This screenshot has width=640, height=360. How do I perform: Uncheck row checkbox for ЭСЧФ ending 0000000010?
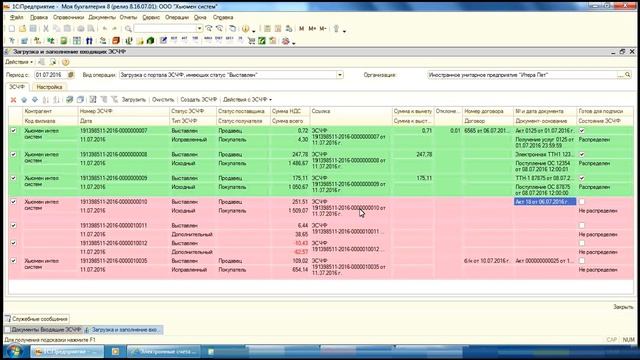[x=13, y=202]
